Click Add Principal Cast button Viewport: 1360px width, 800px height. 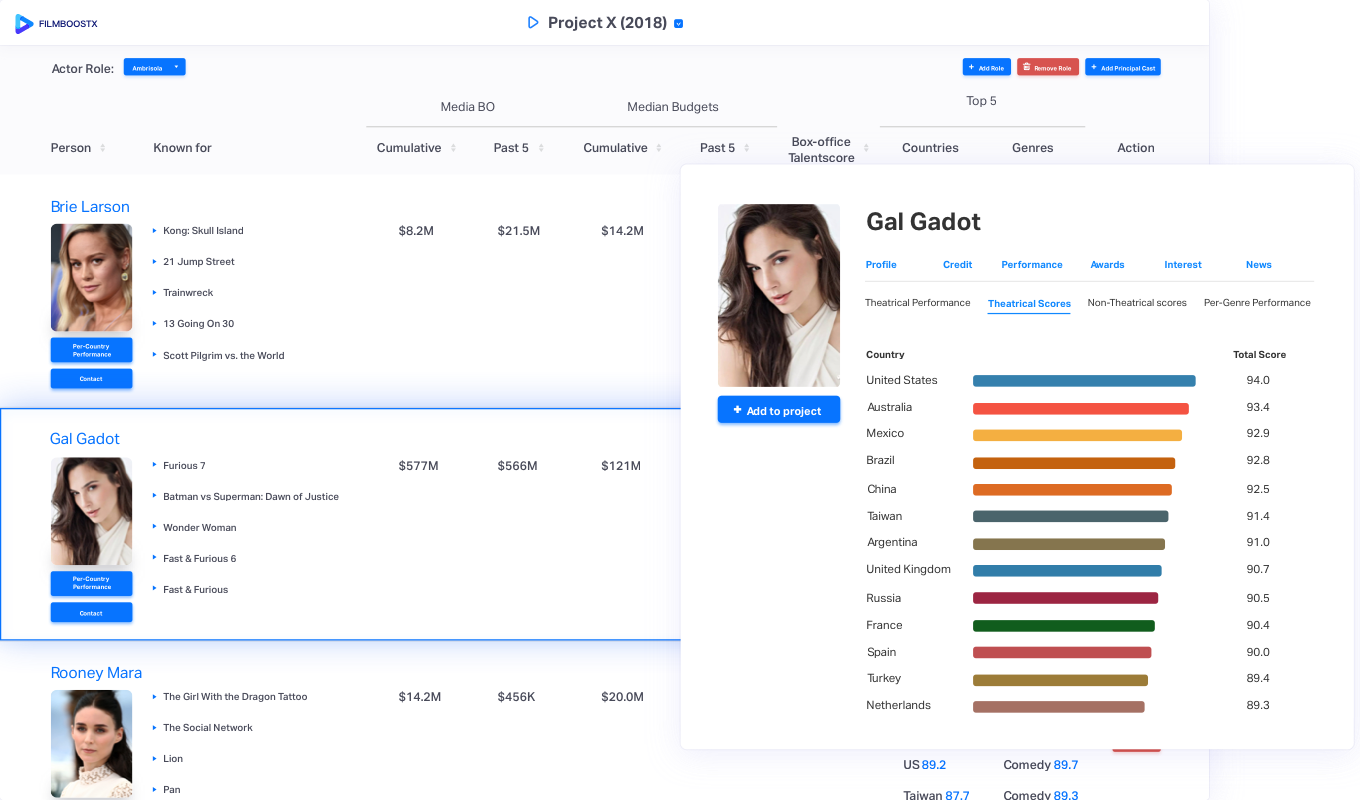[1122, 67]
